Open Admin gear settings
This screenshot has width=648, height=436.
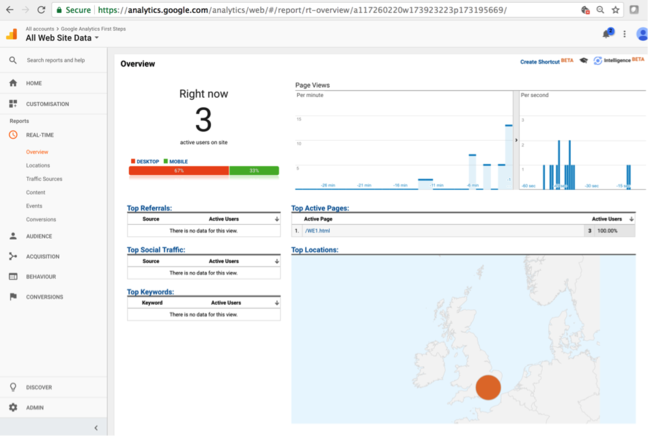pyautogui.click(x=13, y=407)
